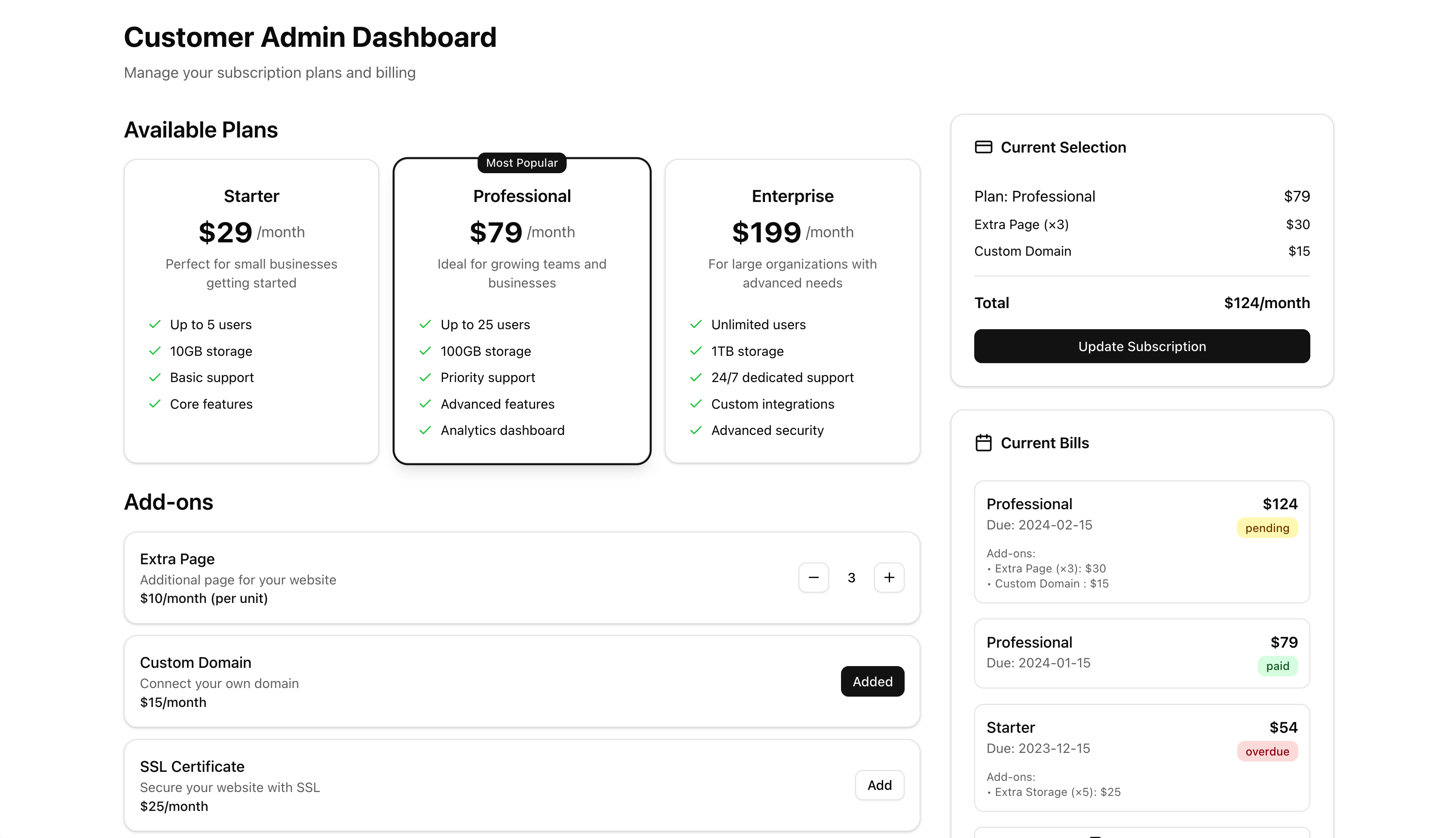Click checkmark icon next to Basic support
The height and width of the screenshot is (838, 1456).
point(154,378)
